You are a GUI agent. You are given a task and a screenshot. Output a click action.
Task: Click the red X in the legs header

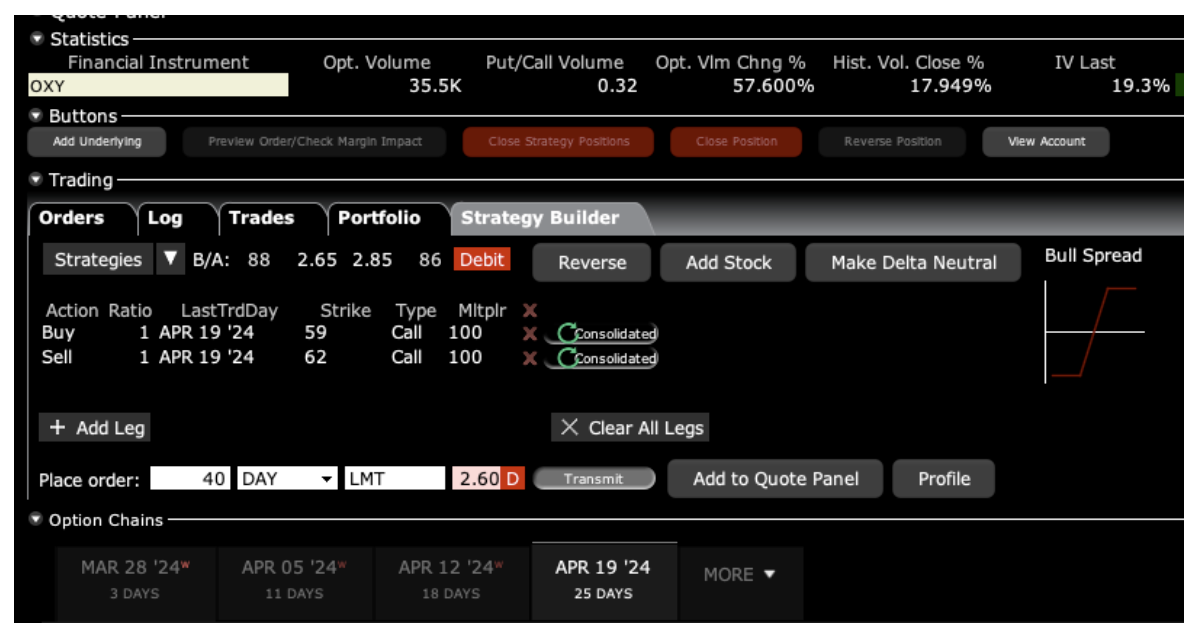point(530,310)
